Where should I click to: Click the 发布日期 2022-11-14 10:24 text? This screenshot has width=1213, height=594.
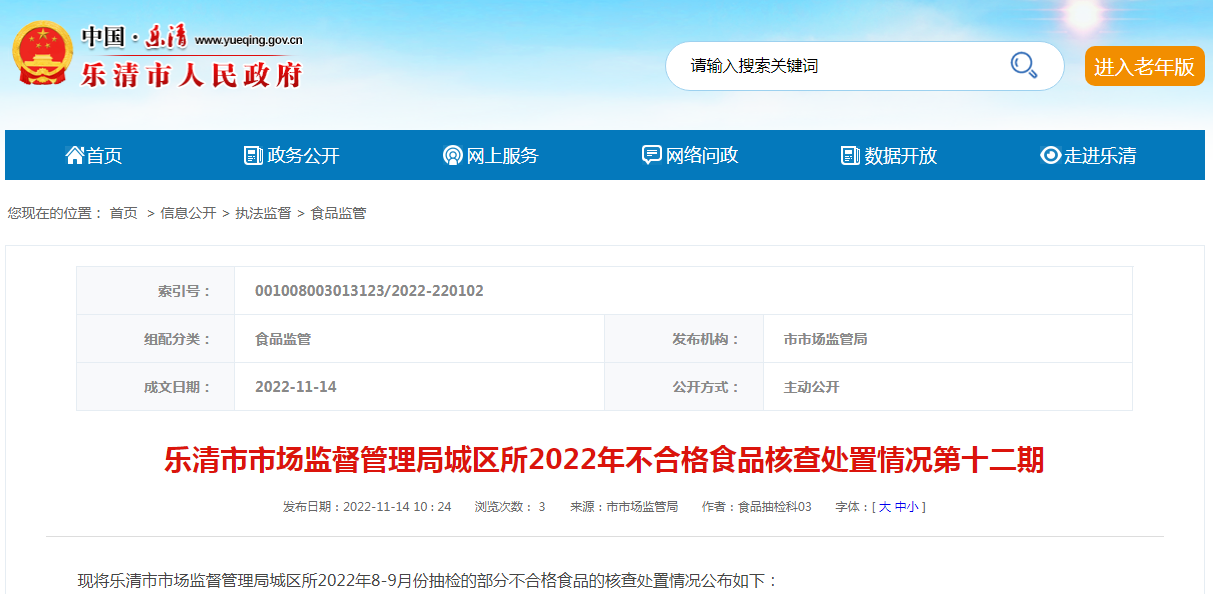367,507
